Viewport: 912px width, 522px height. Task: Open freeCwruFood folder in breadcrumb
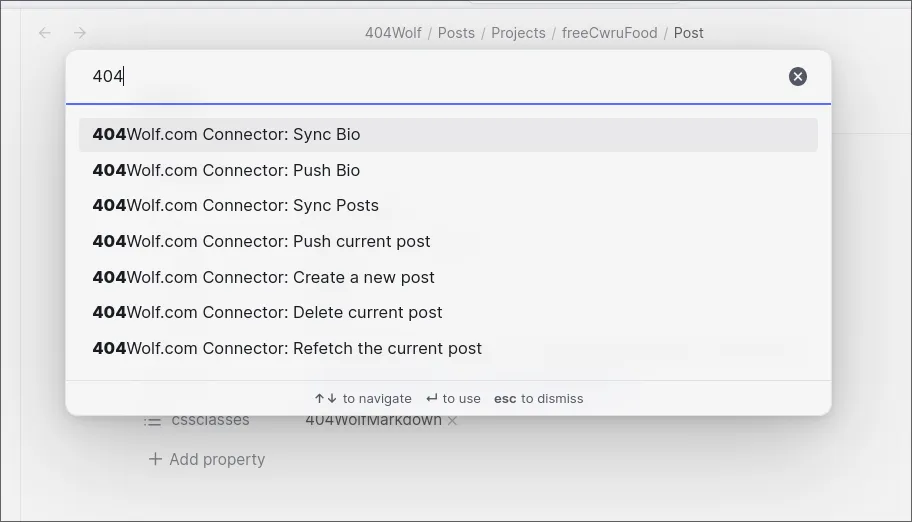coord(609,33)
